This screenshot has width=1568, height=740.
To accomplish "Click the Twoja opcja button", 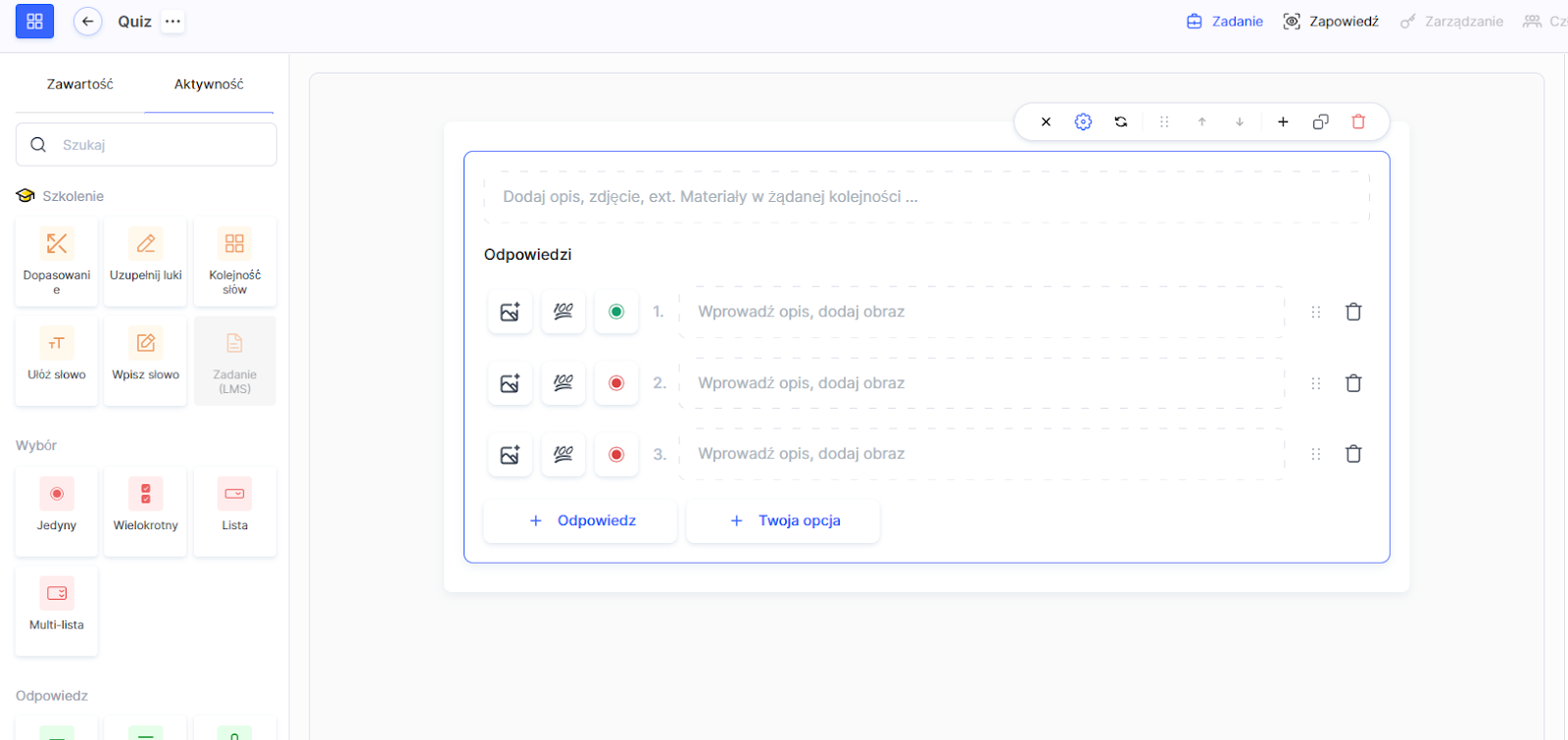I will coord(783,520).
